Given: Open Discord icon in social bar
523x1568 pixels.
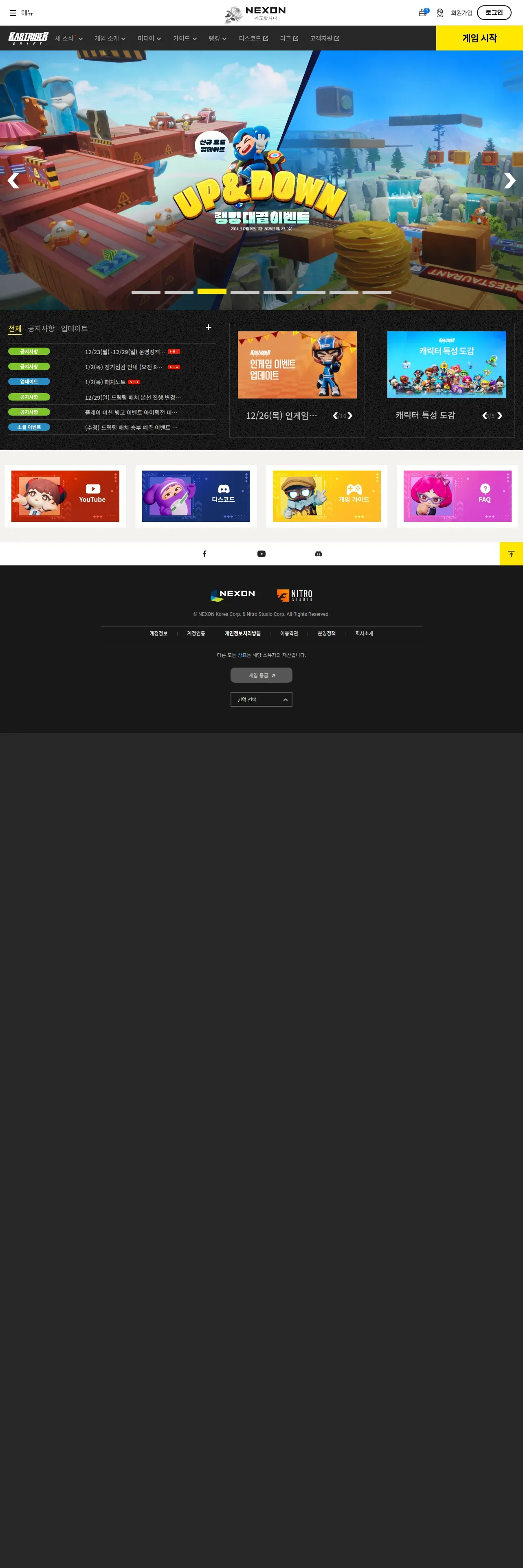Looking at the screenshot, I should 319,554.
